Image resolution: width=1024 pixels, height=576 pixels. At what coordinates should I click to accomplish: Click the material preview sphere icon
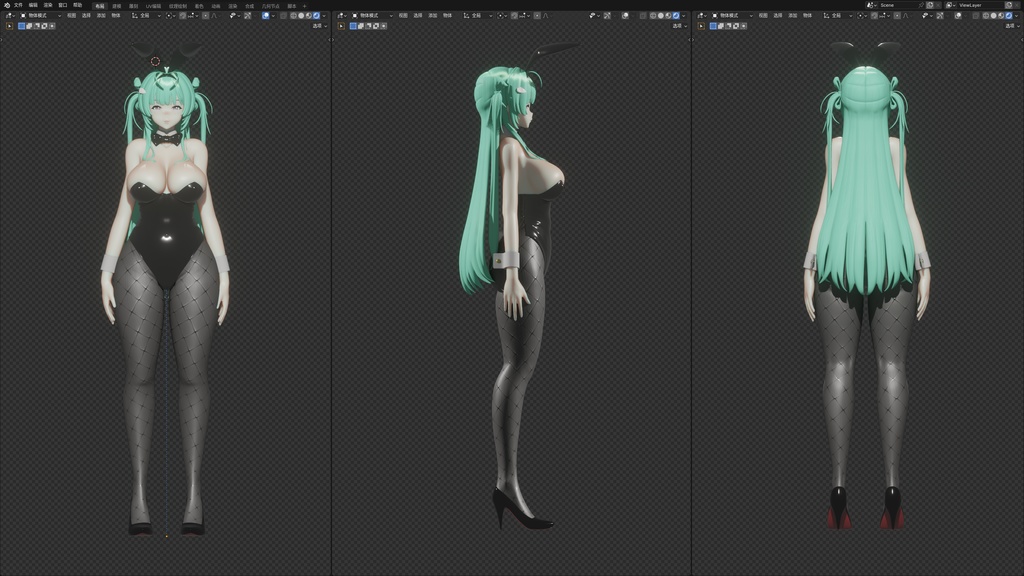click(308, 17)
